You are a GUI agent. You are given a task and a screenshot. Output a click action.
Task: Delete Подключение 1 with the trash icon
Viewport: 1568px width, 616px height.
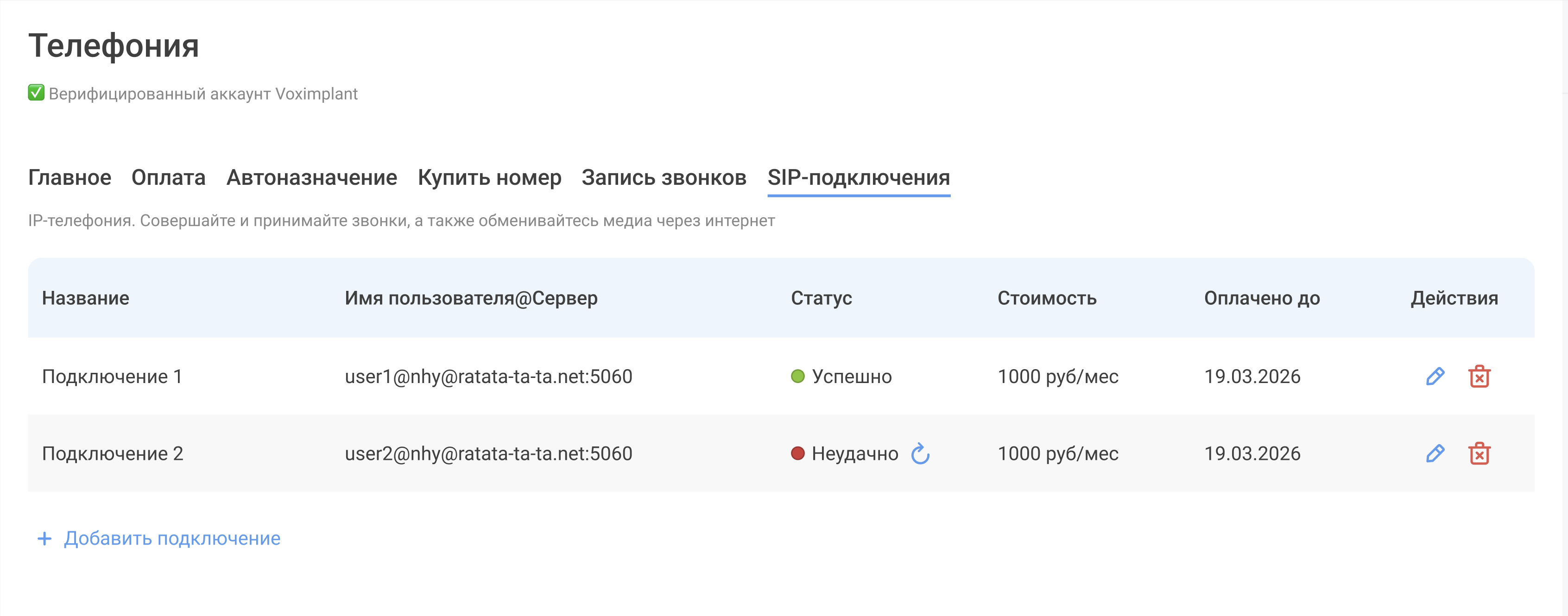tap(1479, 376)
